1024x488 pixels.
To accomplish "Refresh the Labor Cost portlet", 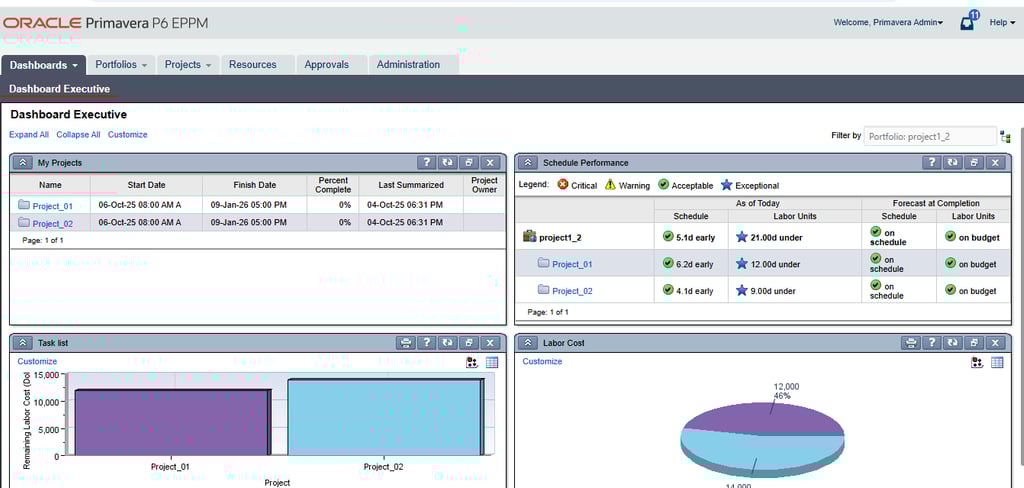I will tap(953, 342).
